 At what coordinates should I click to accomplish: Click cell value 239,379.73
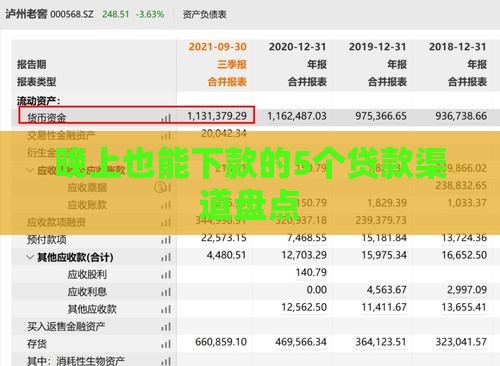(381, 220)
